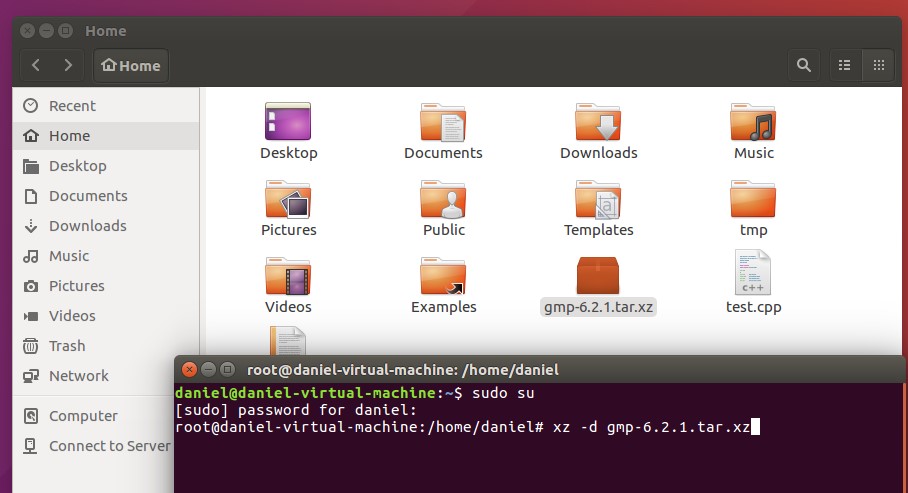Switch to icon grid view
This screenshot has height=493, width=908.
(879, 65)
